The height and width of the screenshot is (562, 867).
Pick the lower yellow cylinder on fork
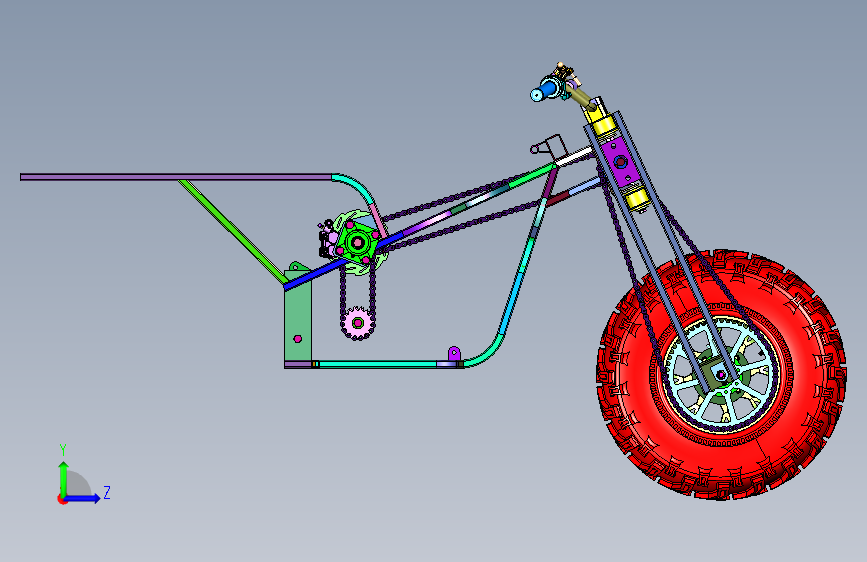636,199
